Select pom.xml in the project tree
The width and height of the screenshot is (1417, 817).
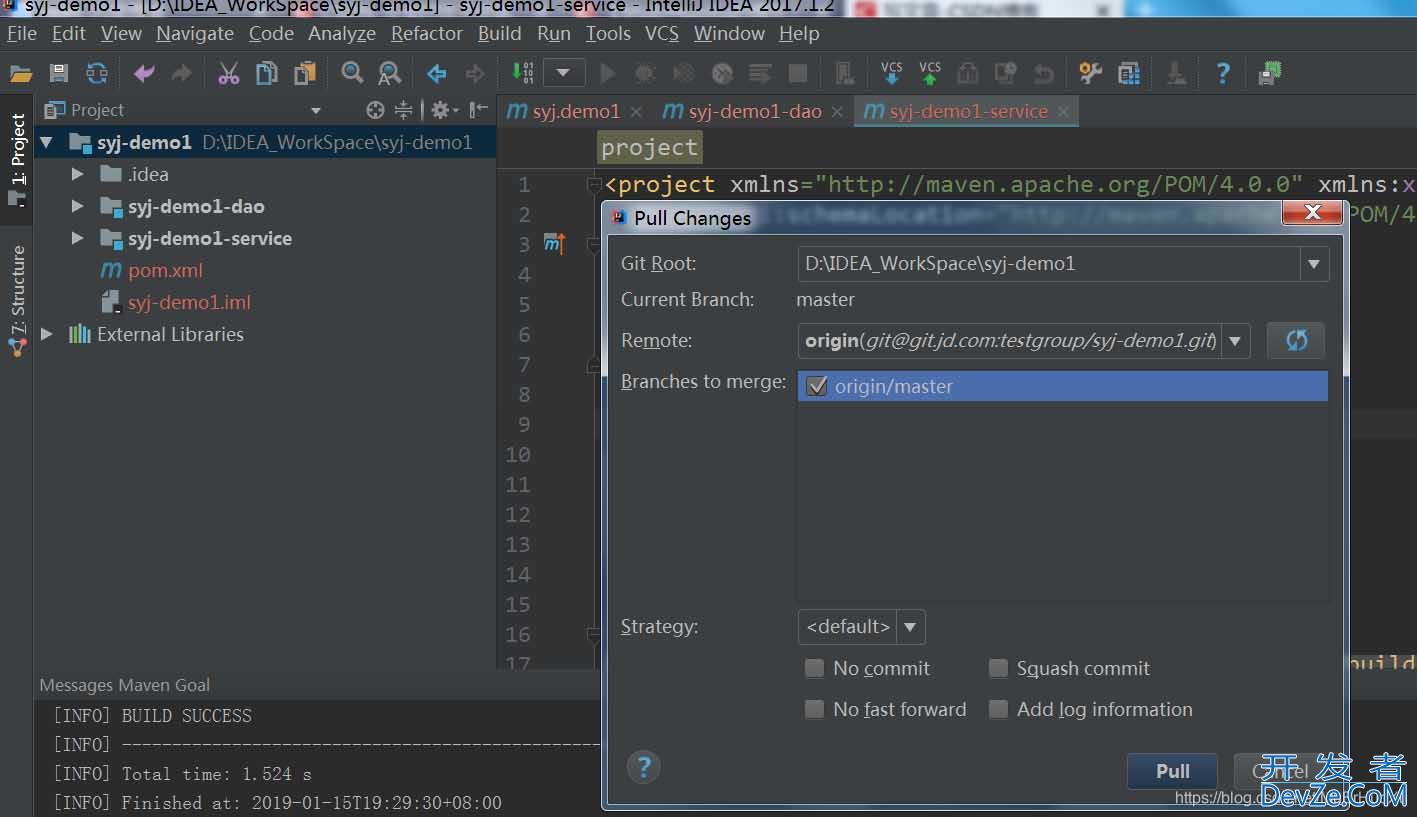[x=165, y=270]
